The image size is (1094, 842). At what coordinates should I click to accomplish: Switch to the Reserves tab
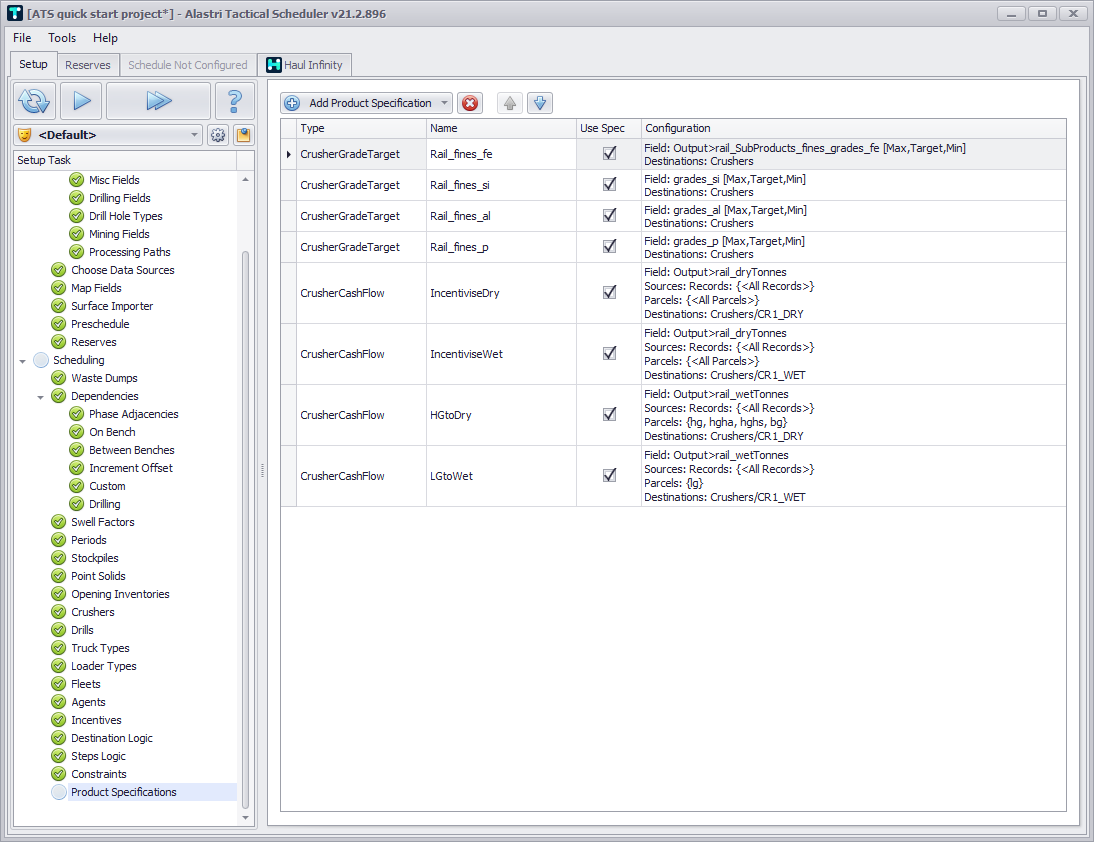(88, 65)
